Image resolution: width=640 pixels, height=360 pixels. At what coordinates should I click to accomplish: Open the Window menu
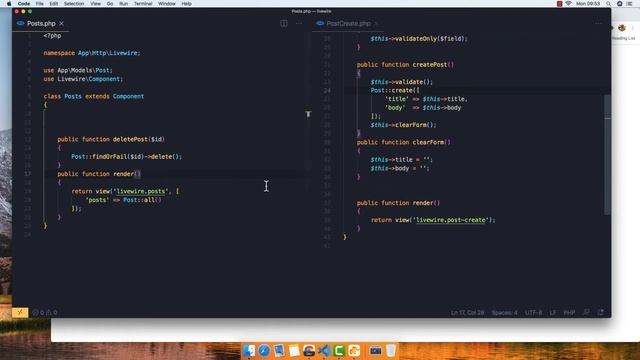coord(167,4)
